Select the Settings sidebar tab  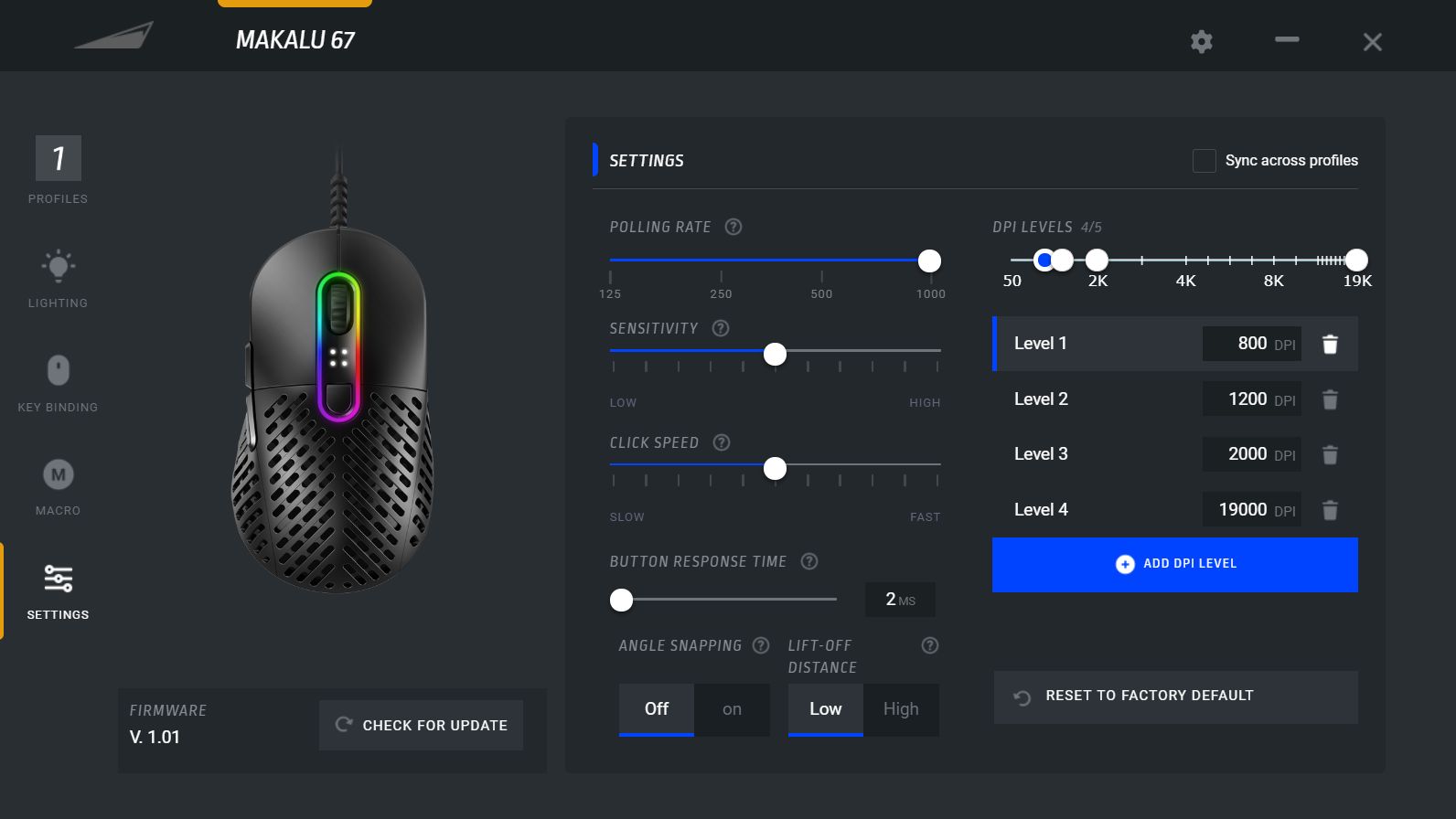[58, 591]
